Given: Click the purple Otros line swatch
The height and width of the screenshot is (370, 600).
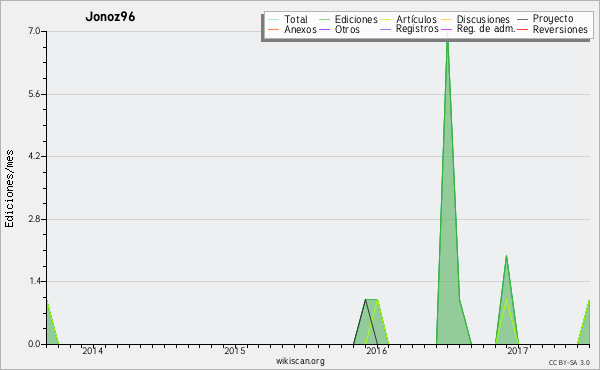Looking at the screenshot, I should (x=324, y=29).
